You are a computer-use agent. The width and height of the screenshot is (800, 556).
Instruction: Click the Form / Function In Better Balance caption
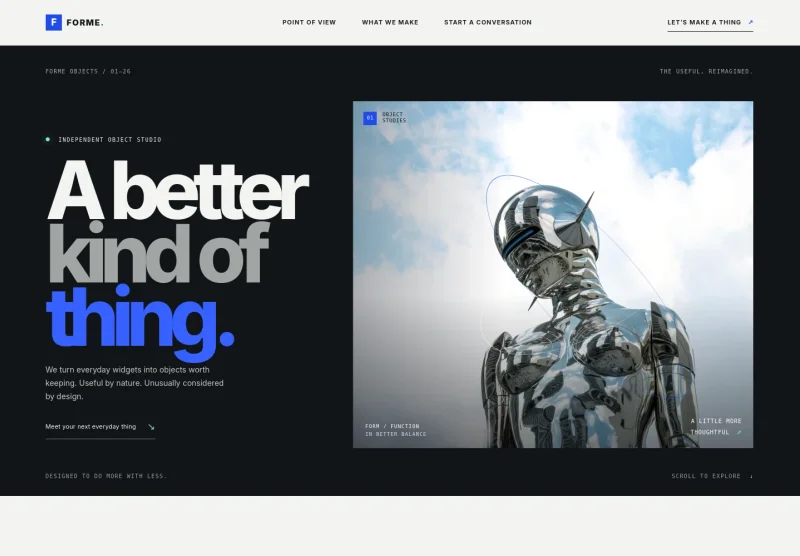tap(395, 430)
